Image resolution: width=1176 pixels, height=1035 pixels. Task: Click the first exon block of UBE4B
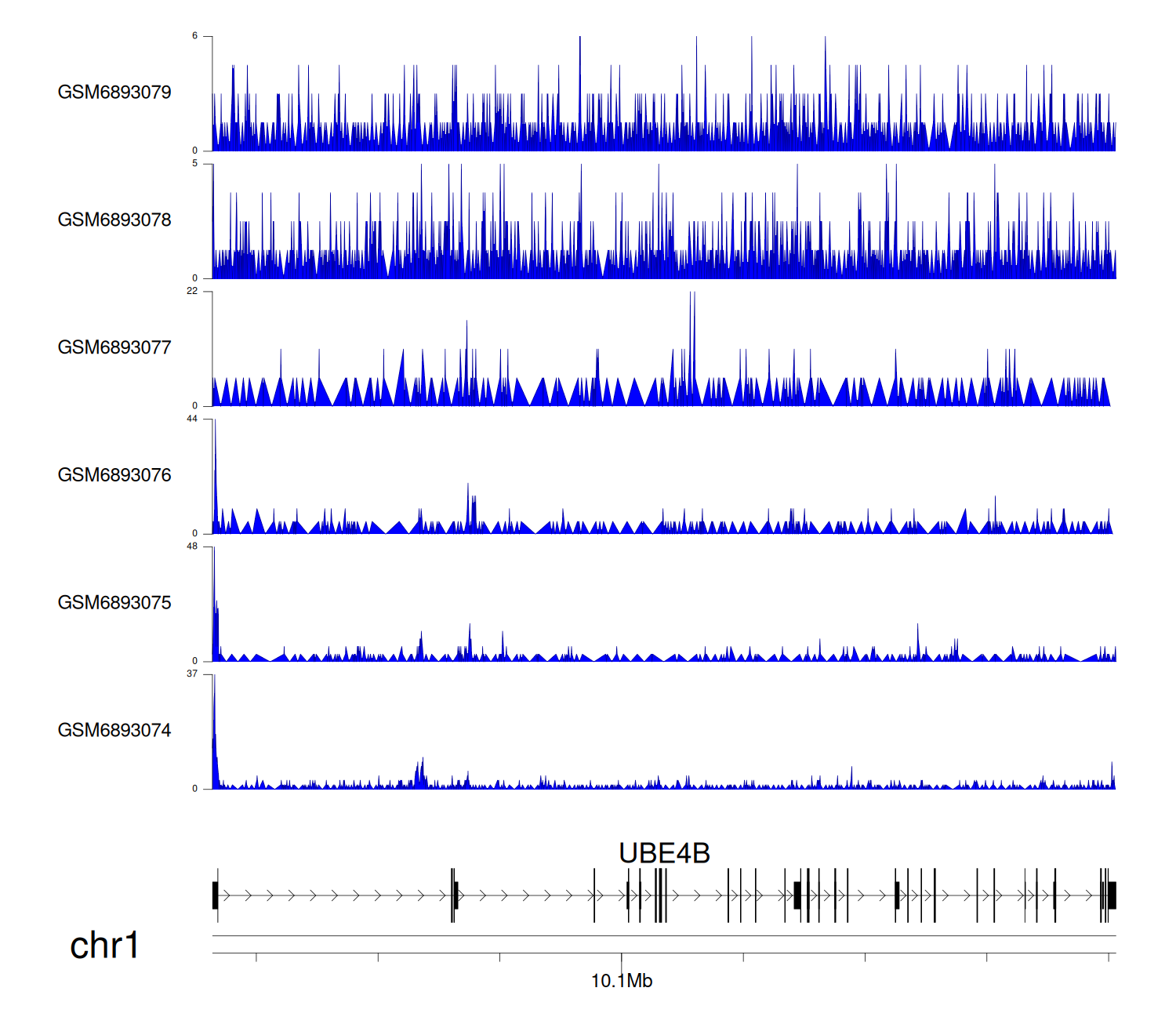point(216,895)
